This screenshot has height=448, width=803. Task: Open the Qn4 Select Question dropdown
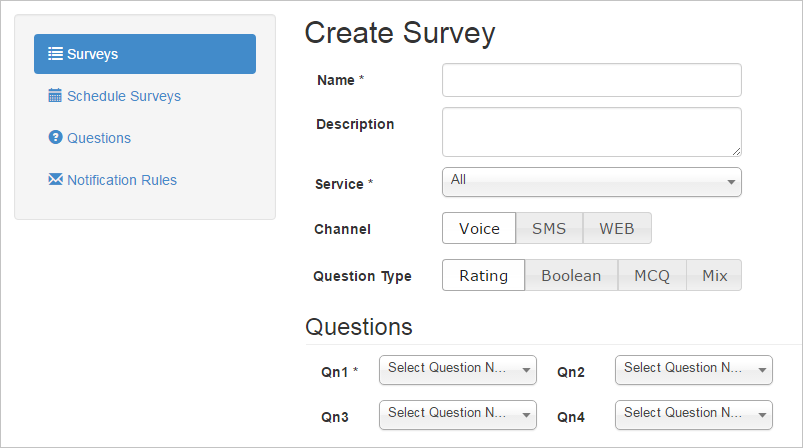(693, 415)
